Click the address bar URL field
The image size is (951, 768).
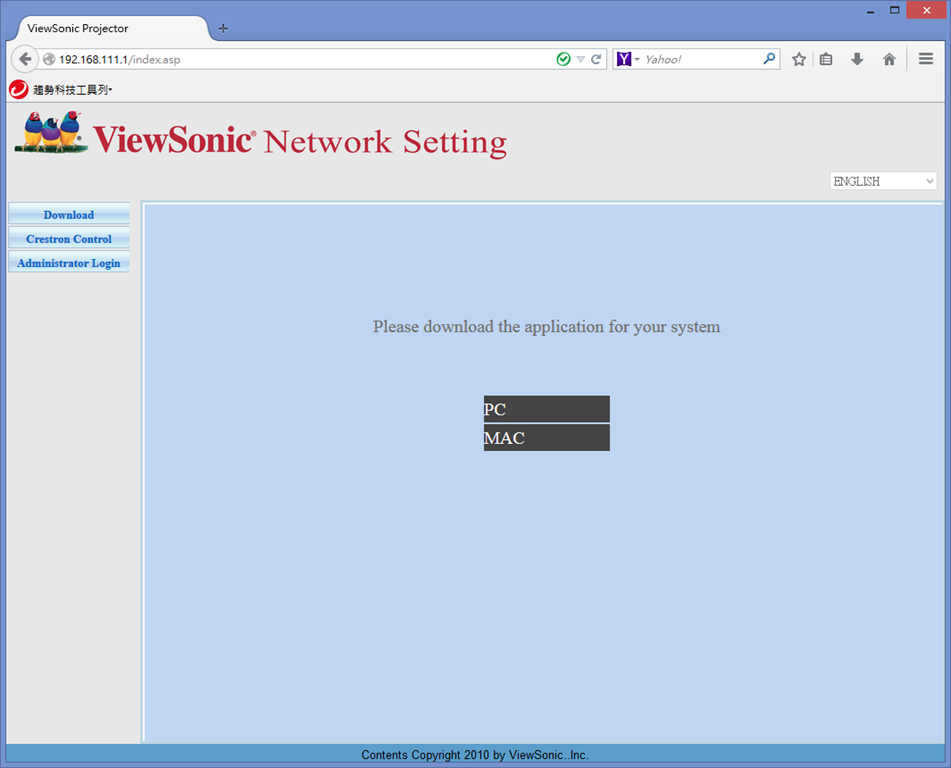point(303,59)
